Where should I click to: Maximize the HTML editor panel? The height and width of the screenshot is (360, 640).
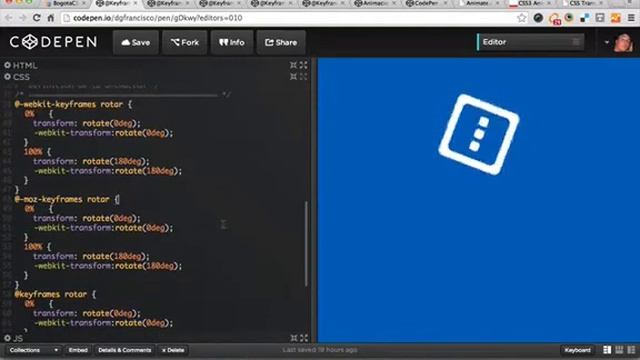click(x=304, y=65)
